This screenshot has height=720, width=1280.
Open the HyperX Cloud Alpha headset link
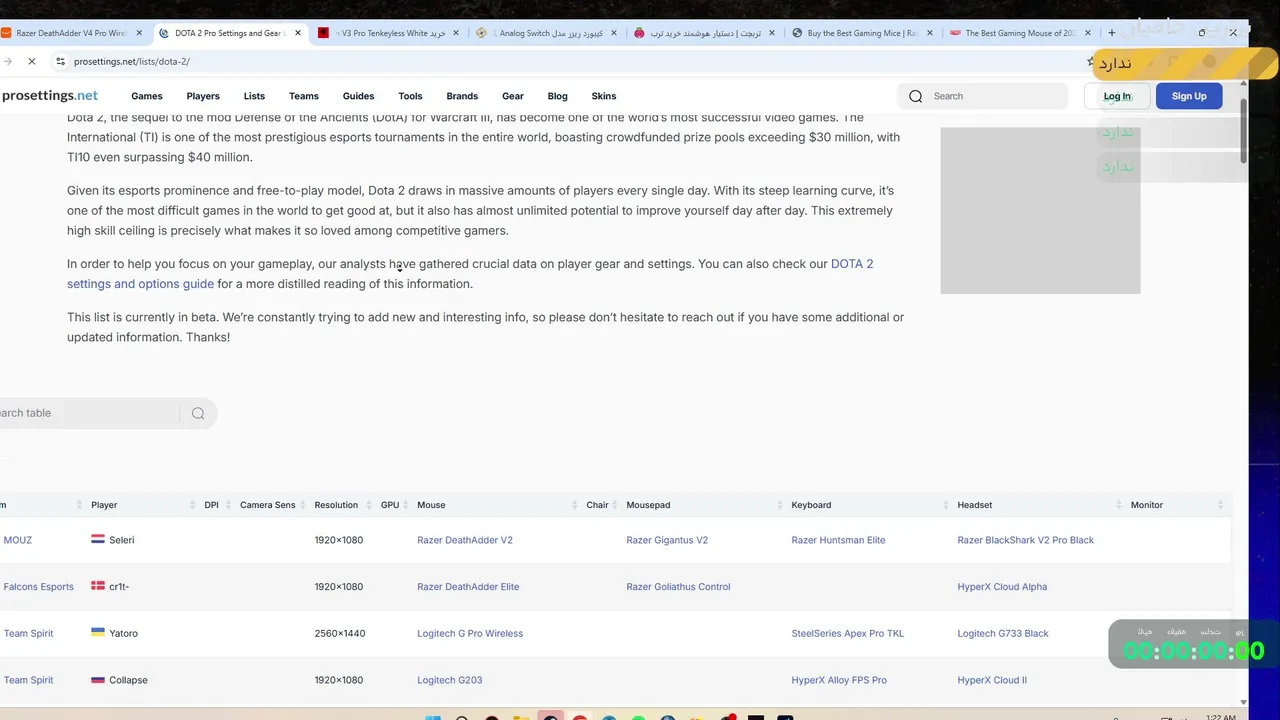click(x=1002, y=587)
